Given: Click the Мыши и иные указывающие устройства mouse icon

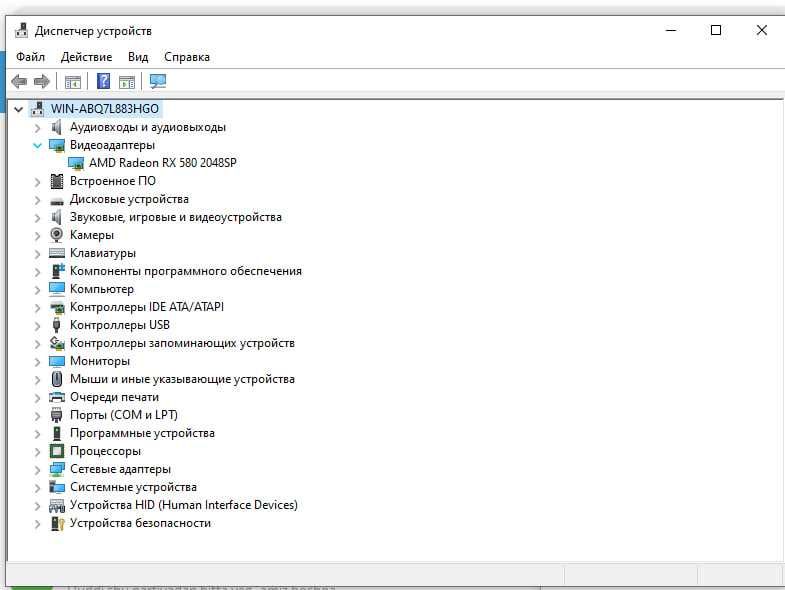Looking at the screenshot, I should pos(57,379).
